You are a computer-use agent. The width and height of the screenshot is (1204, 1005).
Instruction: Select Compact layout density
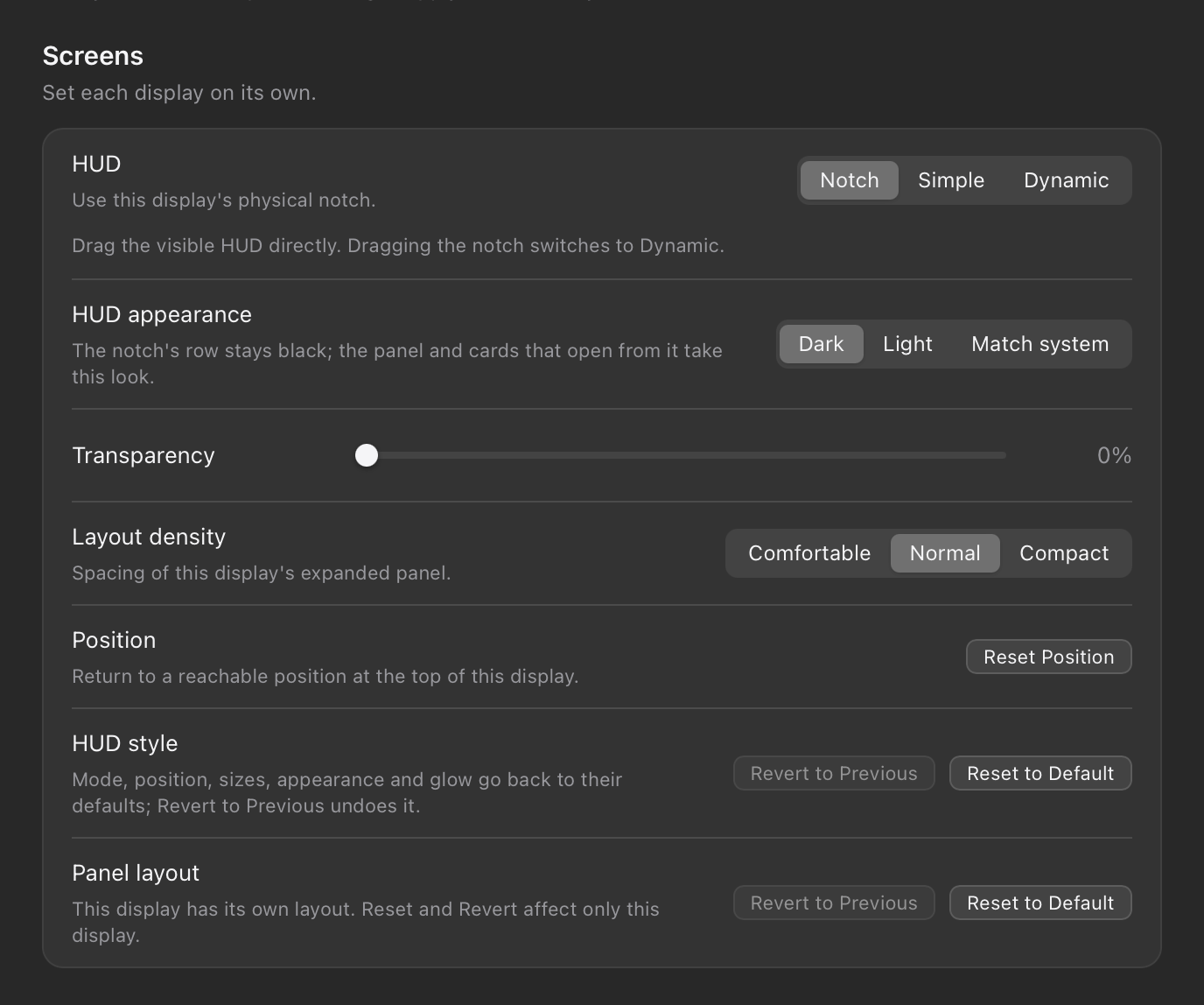tap(1064, 553)
